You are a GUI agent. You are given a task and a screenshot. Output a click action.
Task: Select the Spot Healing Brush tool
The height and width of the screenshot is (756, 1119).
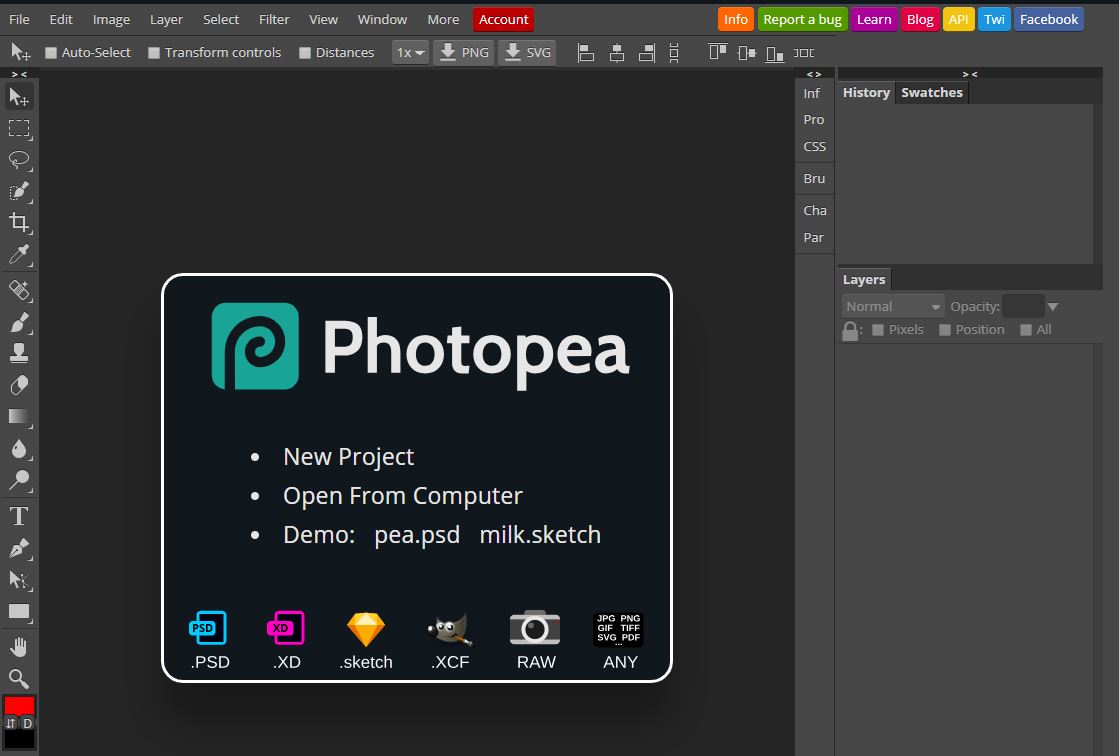tap(19, 291)
